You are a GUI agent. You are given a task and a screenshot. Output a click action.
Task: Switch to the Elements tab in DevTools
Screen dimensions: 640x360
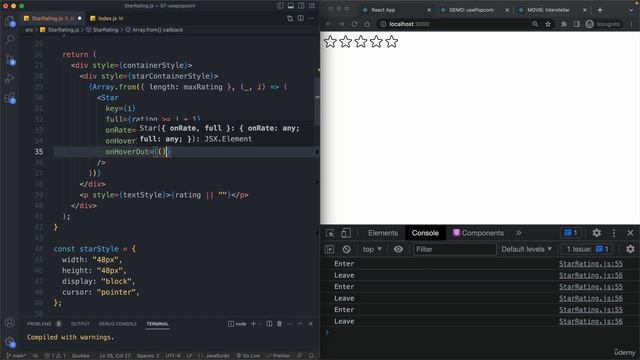point(382,233)
